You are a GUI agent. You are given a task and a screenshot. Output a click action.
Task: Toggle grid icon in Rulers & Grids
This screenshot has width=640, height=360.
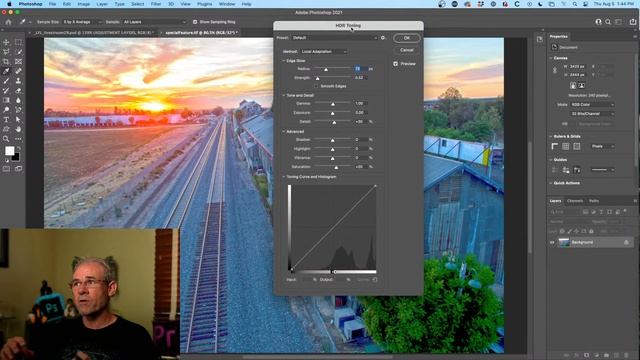tap(566, 146)
